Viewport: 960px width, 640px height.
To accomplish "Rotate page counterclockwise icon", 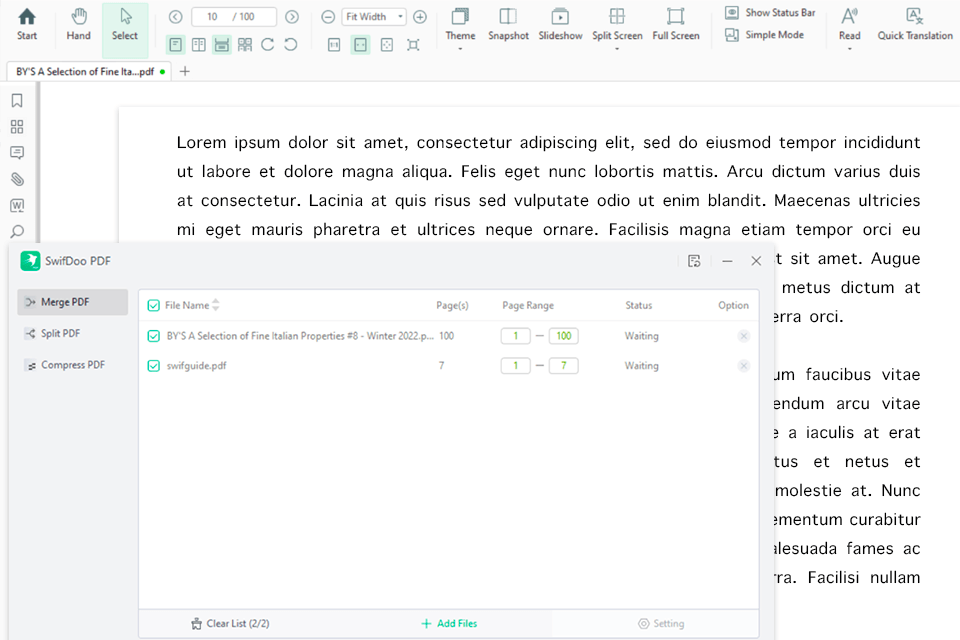I will [x=291, y=45].
